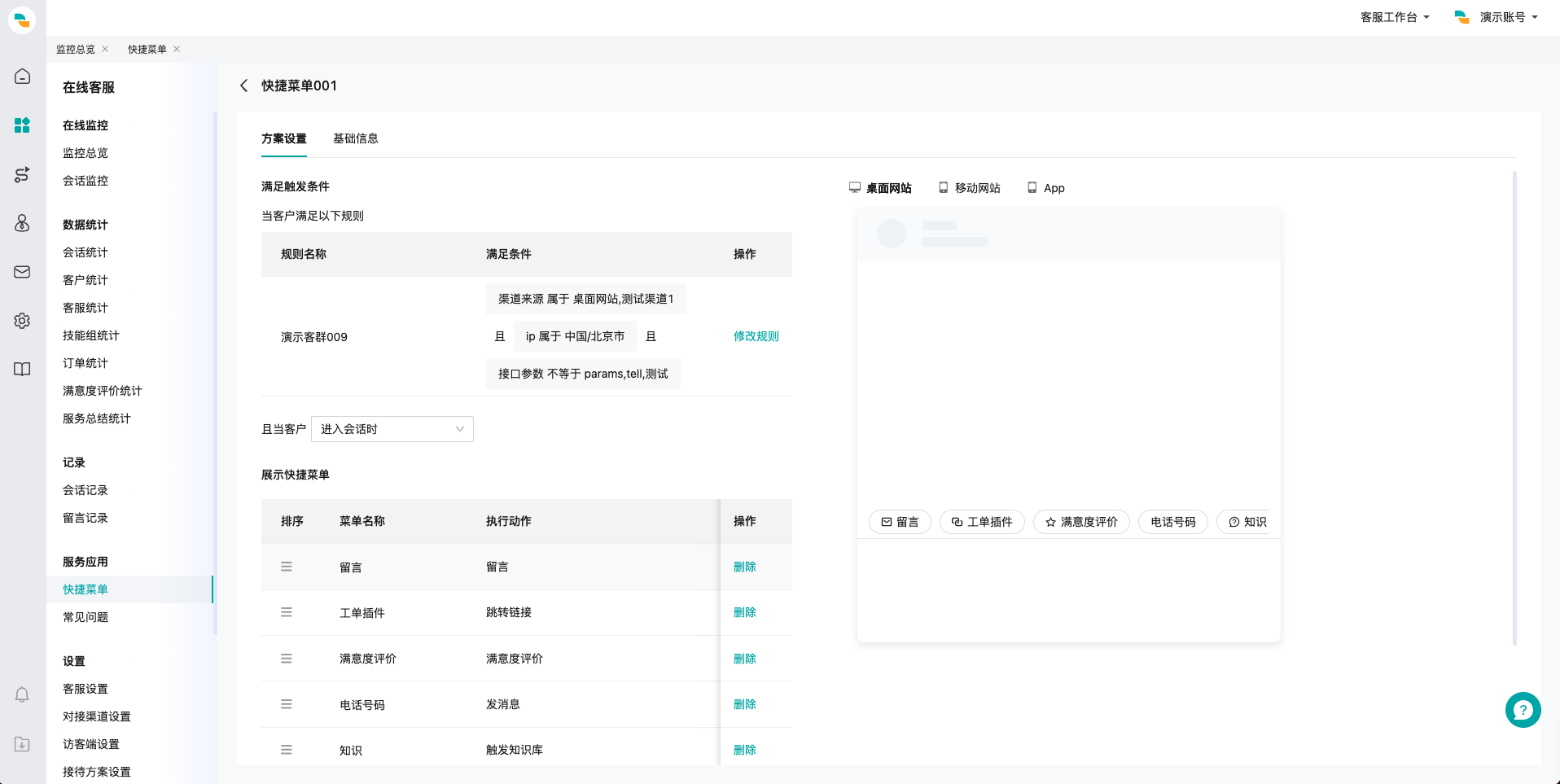Open 满意度评价统计 in sidebar
This screenshot has width=1560, height=784.
click(x=103, y=391)
